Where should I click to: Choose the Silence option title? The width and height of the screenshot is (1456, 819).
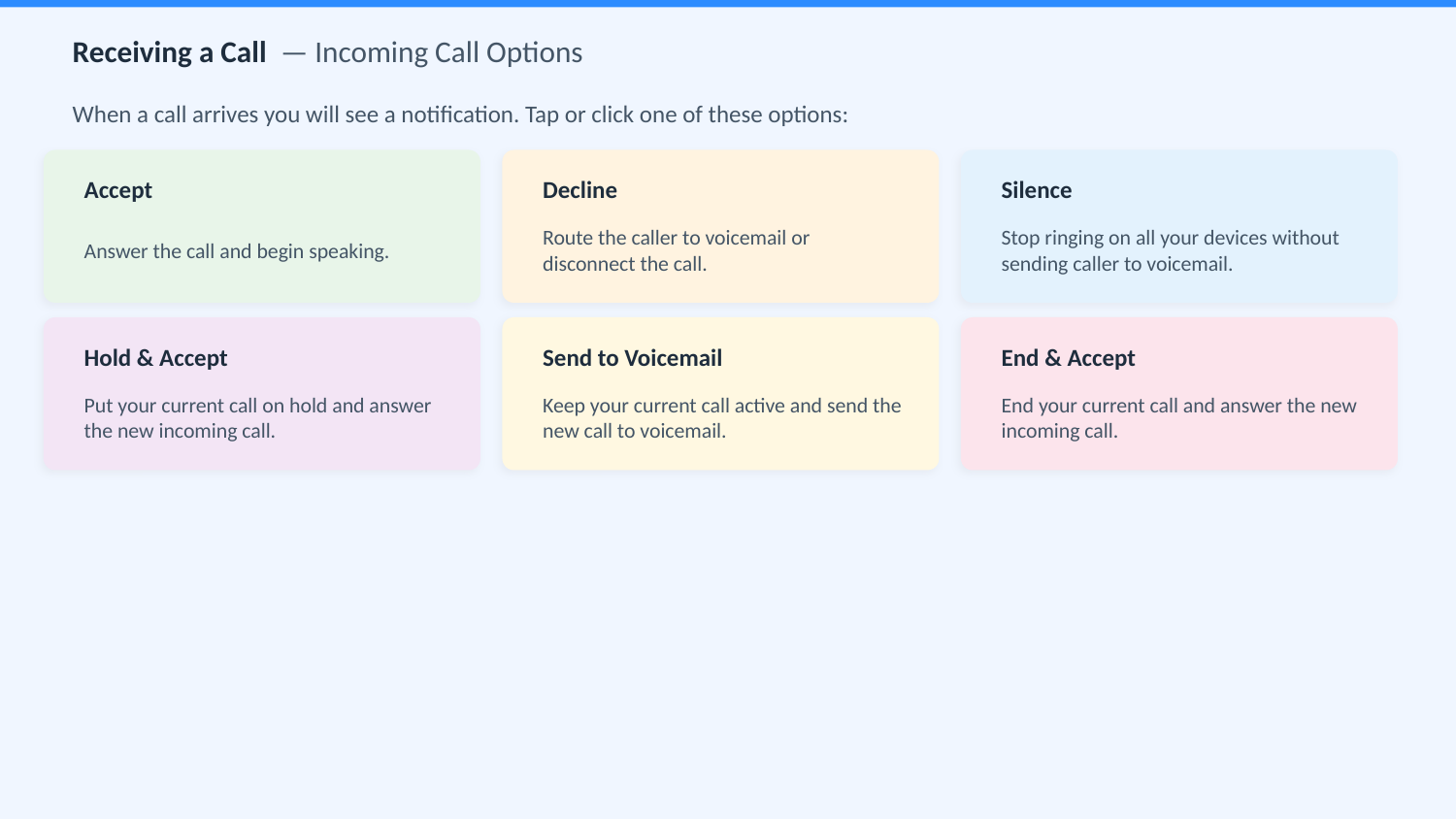1036,190
